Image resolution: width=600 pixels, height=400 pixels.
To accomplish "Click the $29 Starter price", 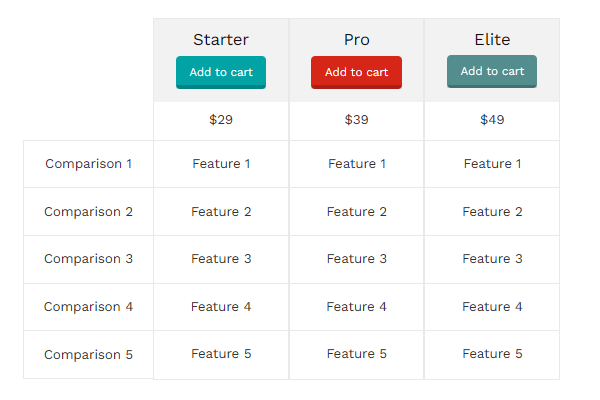I will [x=221, y=120].
